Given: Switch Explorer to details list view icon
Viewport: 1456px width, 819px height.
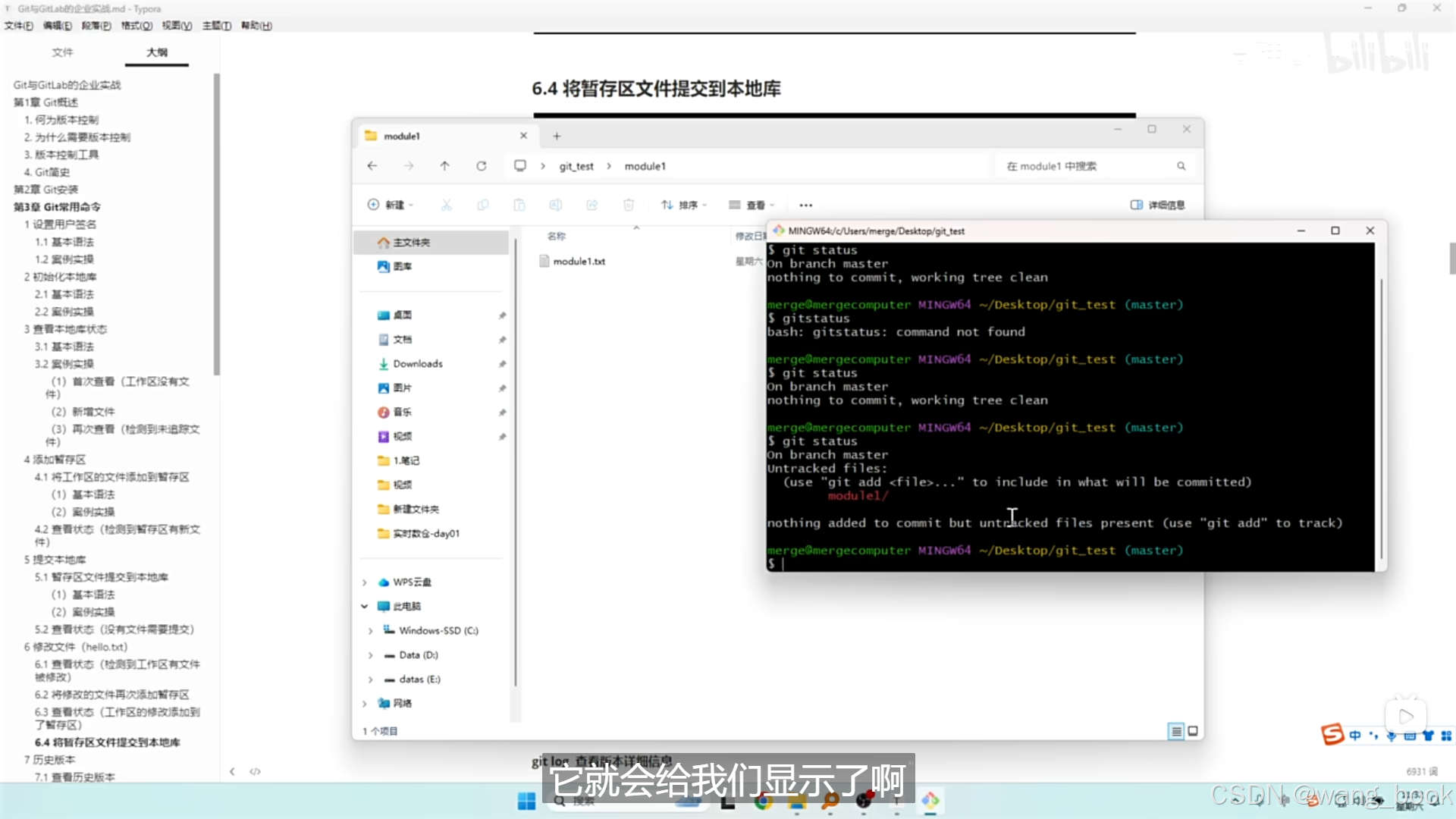Looking at the screenshot, I should [x=1176, y=731].
